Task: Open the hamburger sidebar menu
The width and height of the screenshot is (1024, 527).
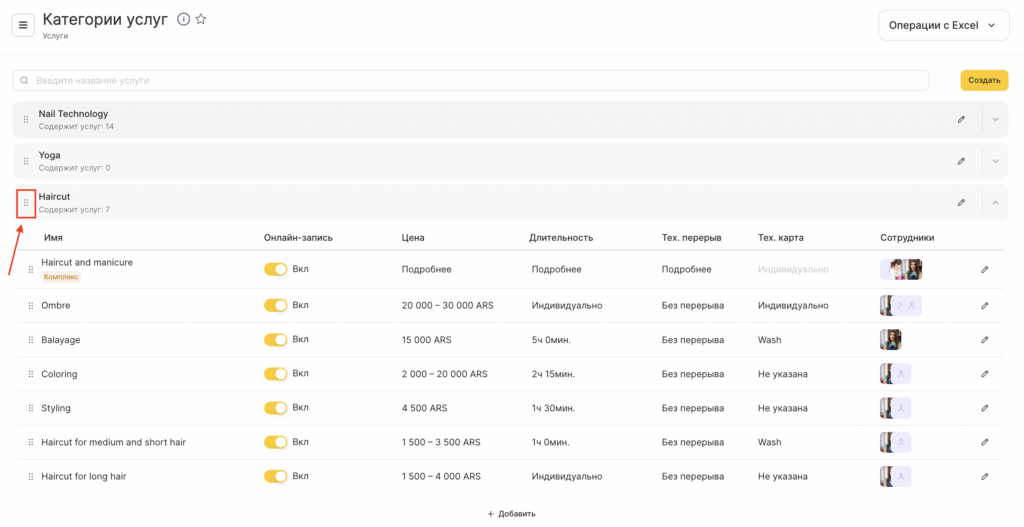Action: click(23, 25)
